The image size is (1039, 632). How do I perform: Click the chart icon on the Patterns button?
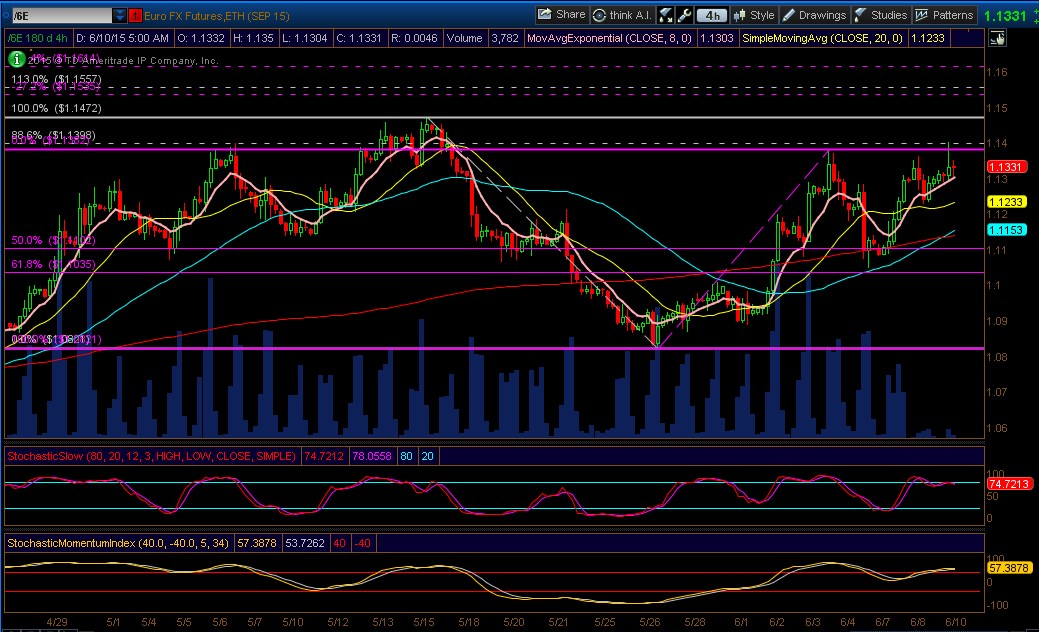pos(921,15)
